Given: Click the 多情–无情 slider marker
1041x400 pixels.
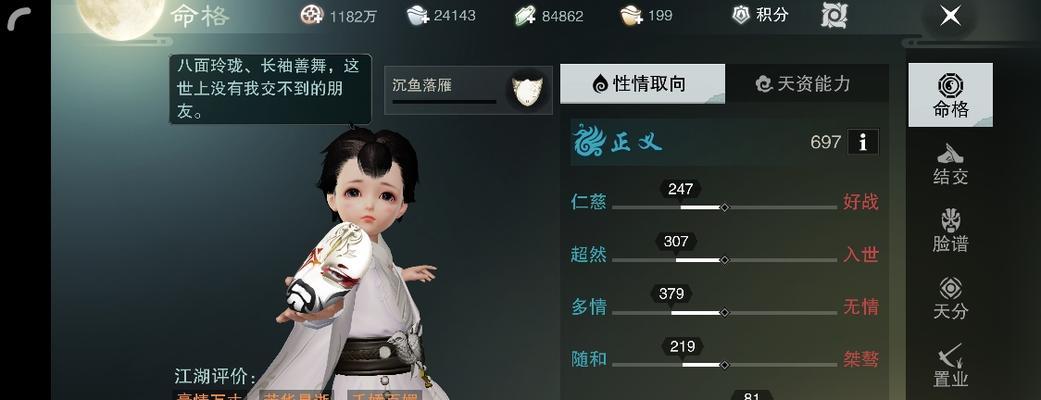Looking at the screenshot, I should [x=724, y=312].
